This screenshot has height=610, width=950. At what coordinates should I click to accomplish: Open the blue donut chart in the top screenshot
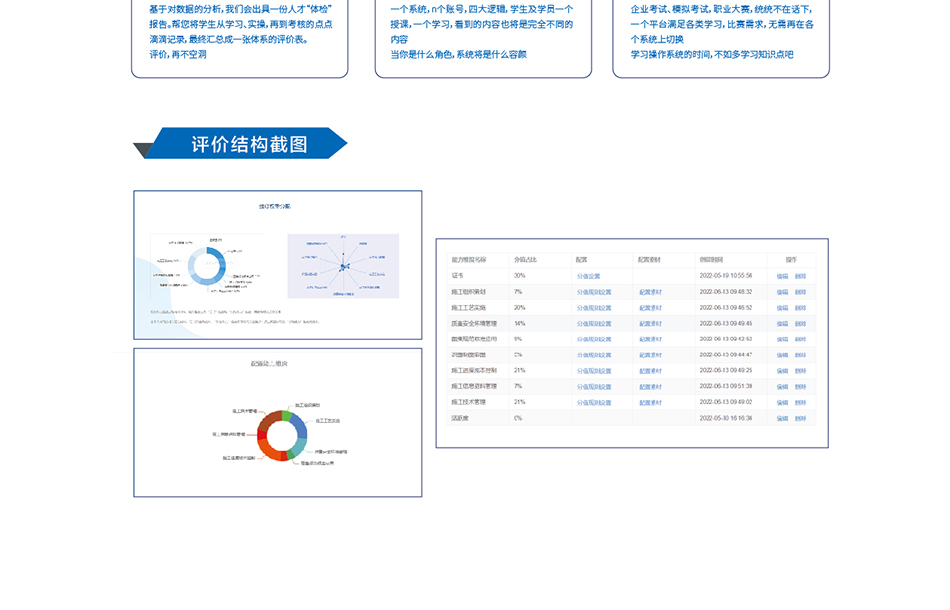208,266
